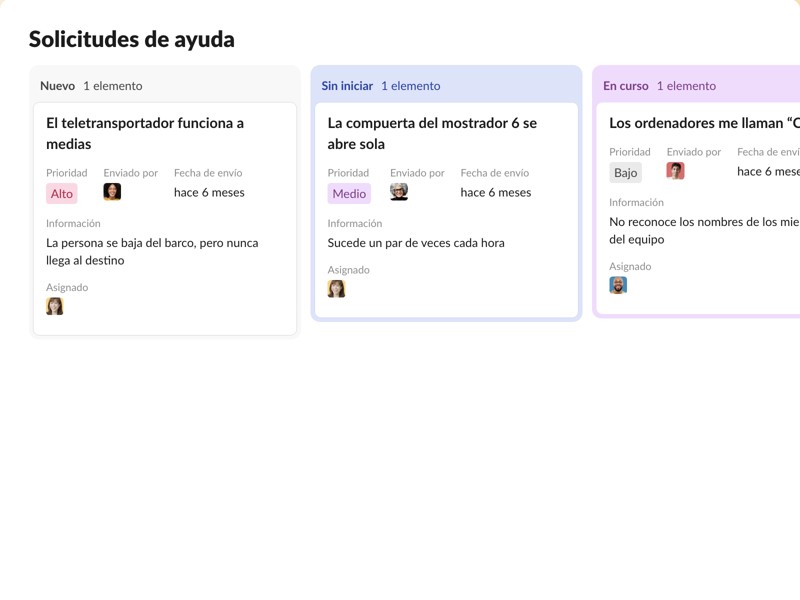Open the Sin iniciar column header
Image resolution: width=800 pixels, height=600 pixels.
(x=347, y=86)
